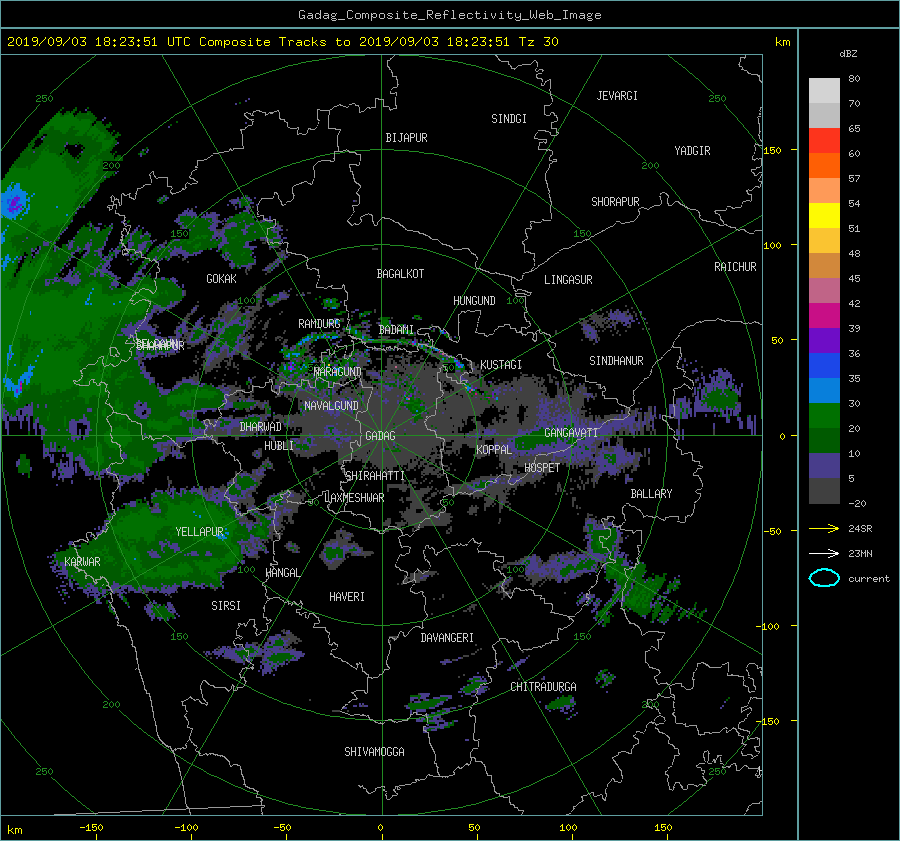Screen dimensions: 900x841
Task: Click the BALLARY city label
Action: 651,494
